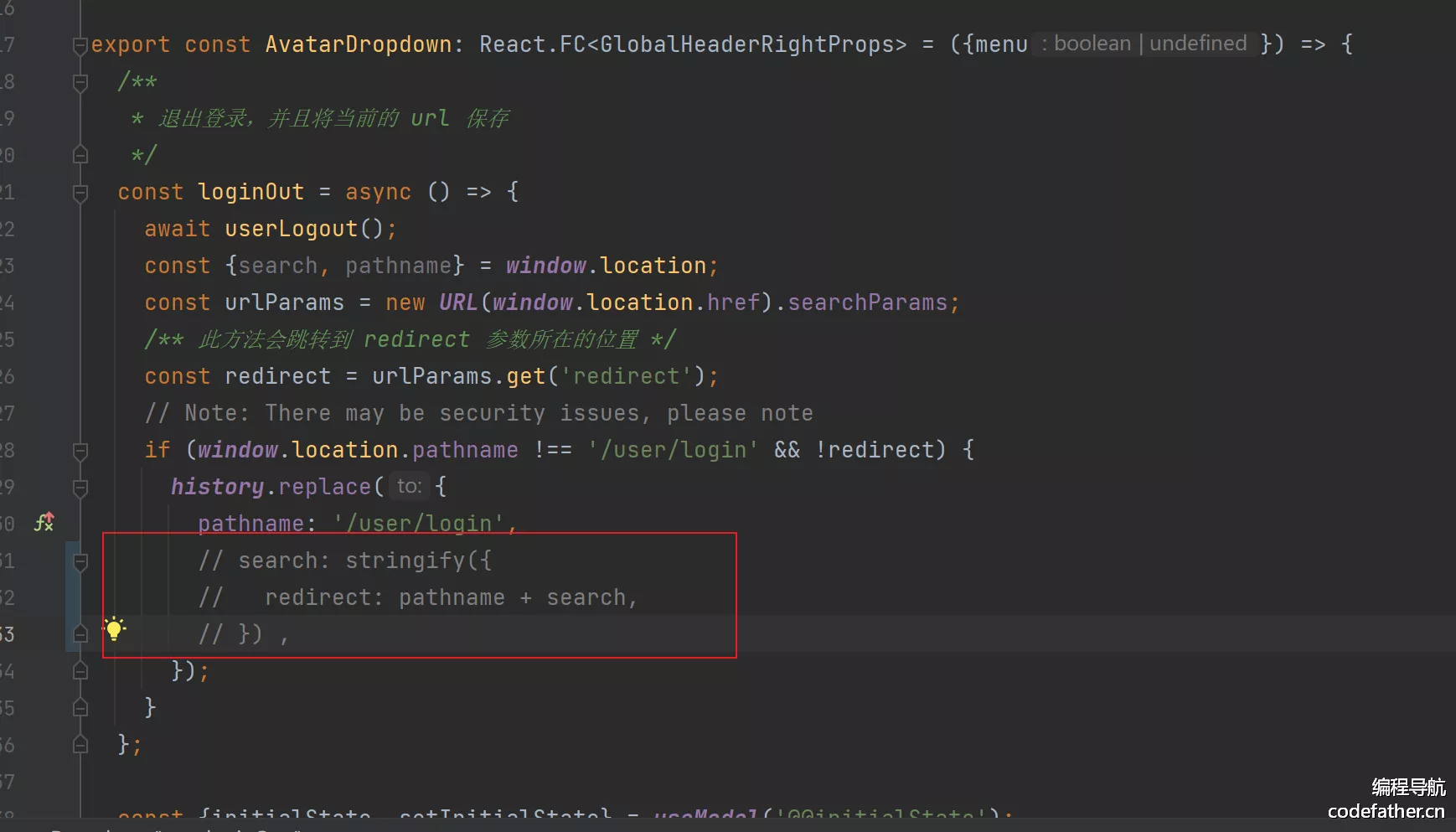Click the urlParams variable declaration name
This screenshot has height=832, width=1456.
click(285, 302)
